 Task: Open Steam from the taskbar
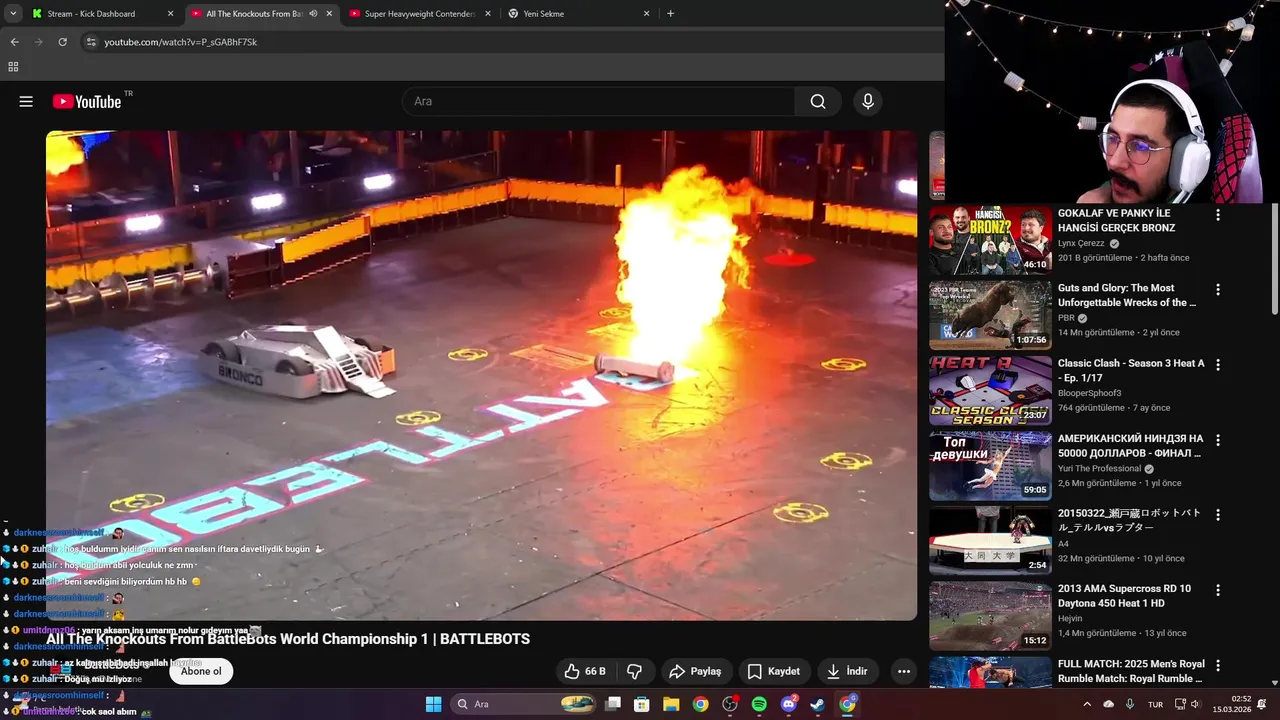pos(817,704)
